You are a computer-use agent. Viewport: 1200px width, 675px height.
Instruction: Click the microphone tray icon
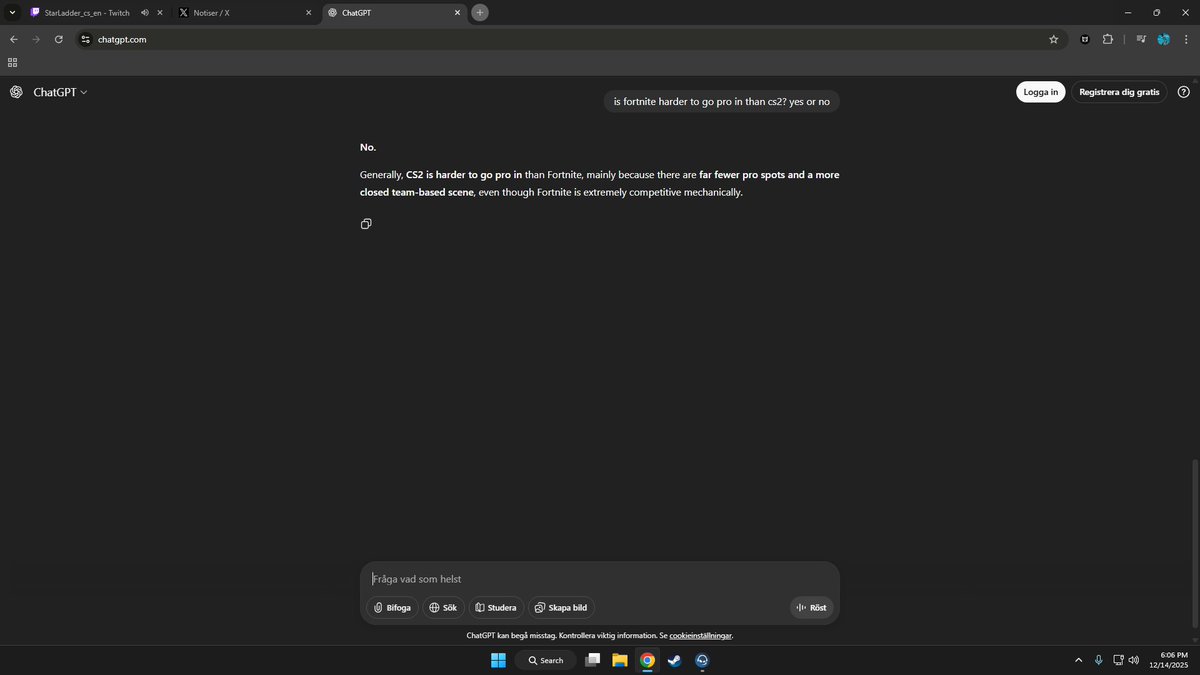[1098, 660]
